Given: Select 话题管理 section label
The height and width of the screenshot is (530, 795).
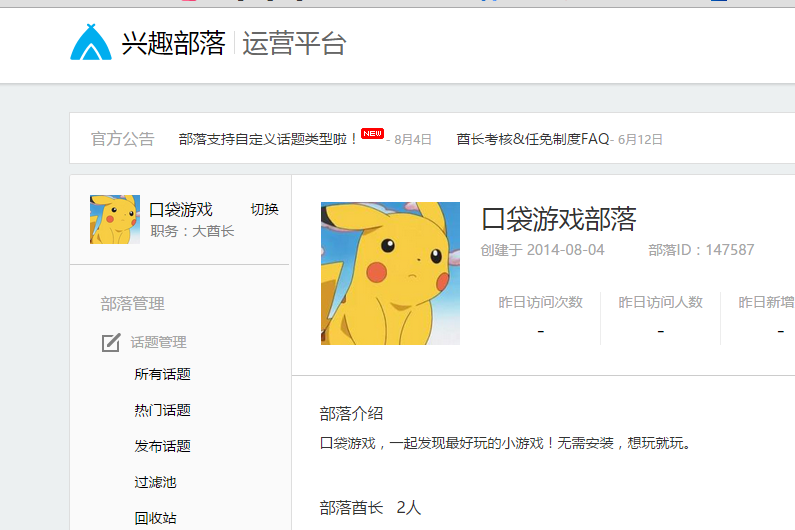Looking at the screenshot, I should [158, 342].
